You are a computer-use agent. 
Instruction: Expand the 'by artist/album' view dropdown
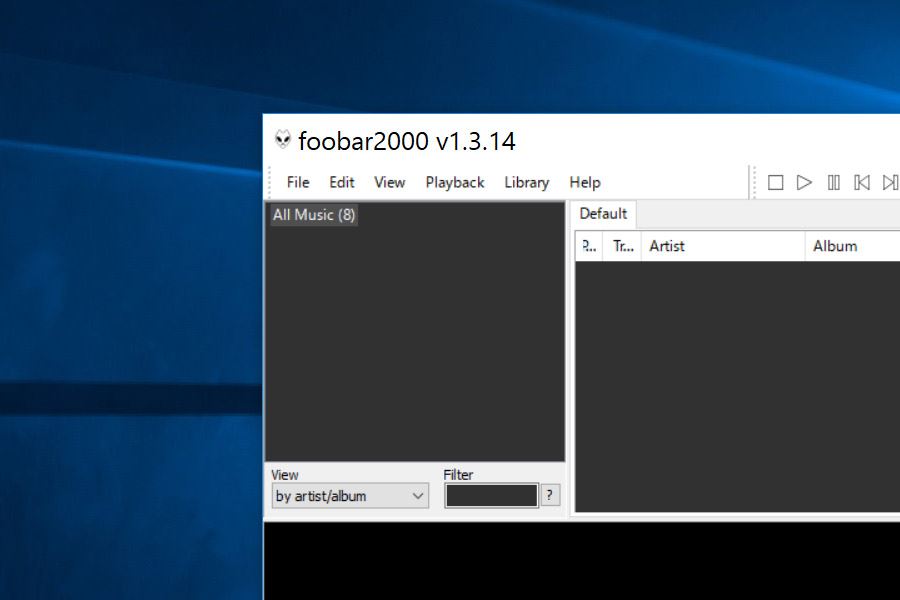click(349, 496)
